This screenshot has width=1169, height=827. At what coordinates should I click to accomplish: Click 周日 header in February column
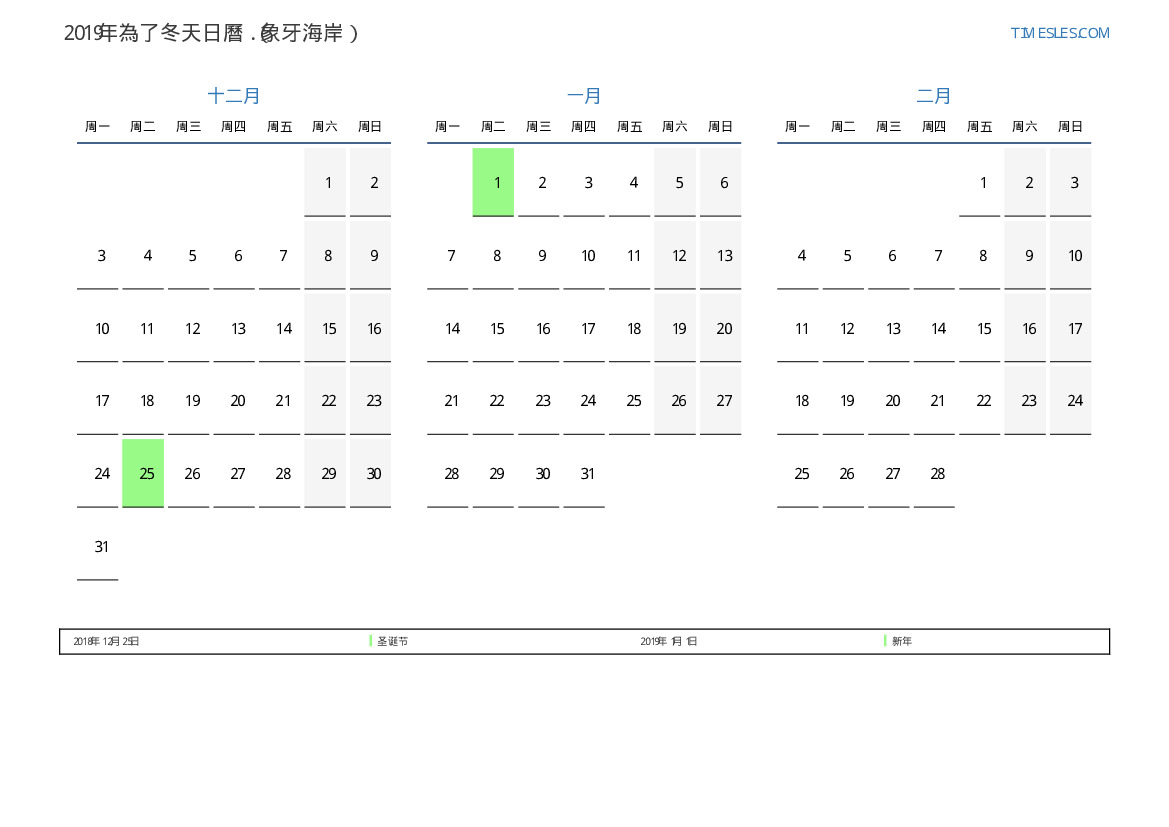tap(1070, 127)
